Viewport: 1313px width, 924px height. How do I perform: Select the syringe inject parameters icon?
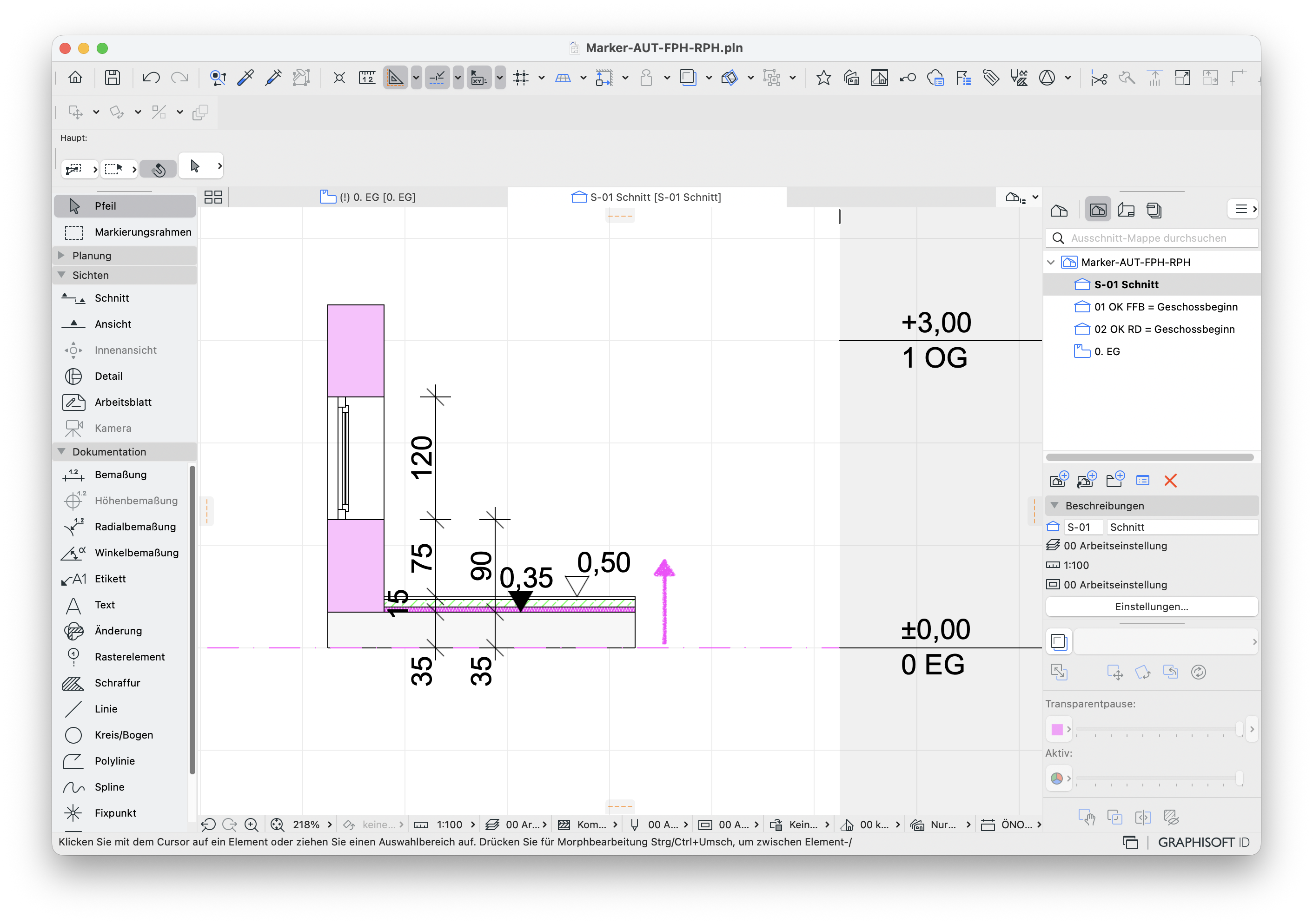click(x=273, y=77)
